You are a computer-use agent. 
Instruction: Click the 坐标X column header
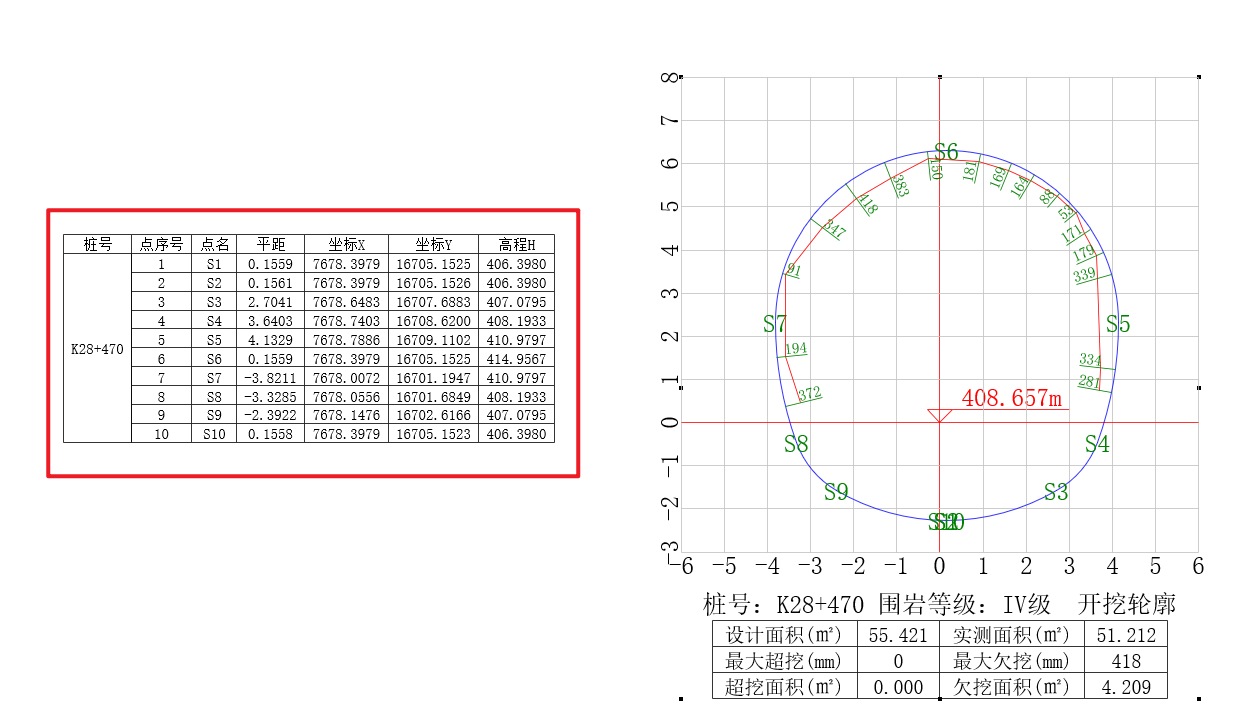click(346, 245)
